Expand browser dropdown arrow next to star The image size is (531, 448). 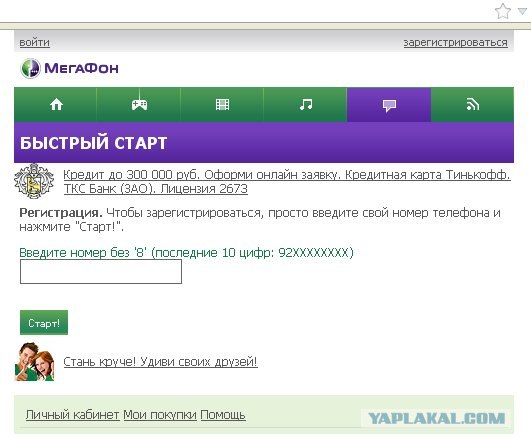522,12
